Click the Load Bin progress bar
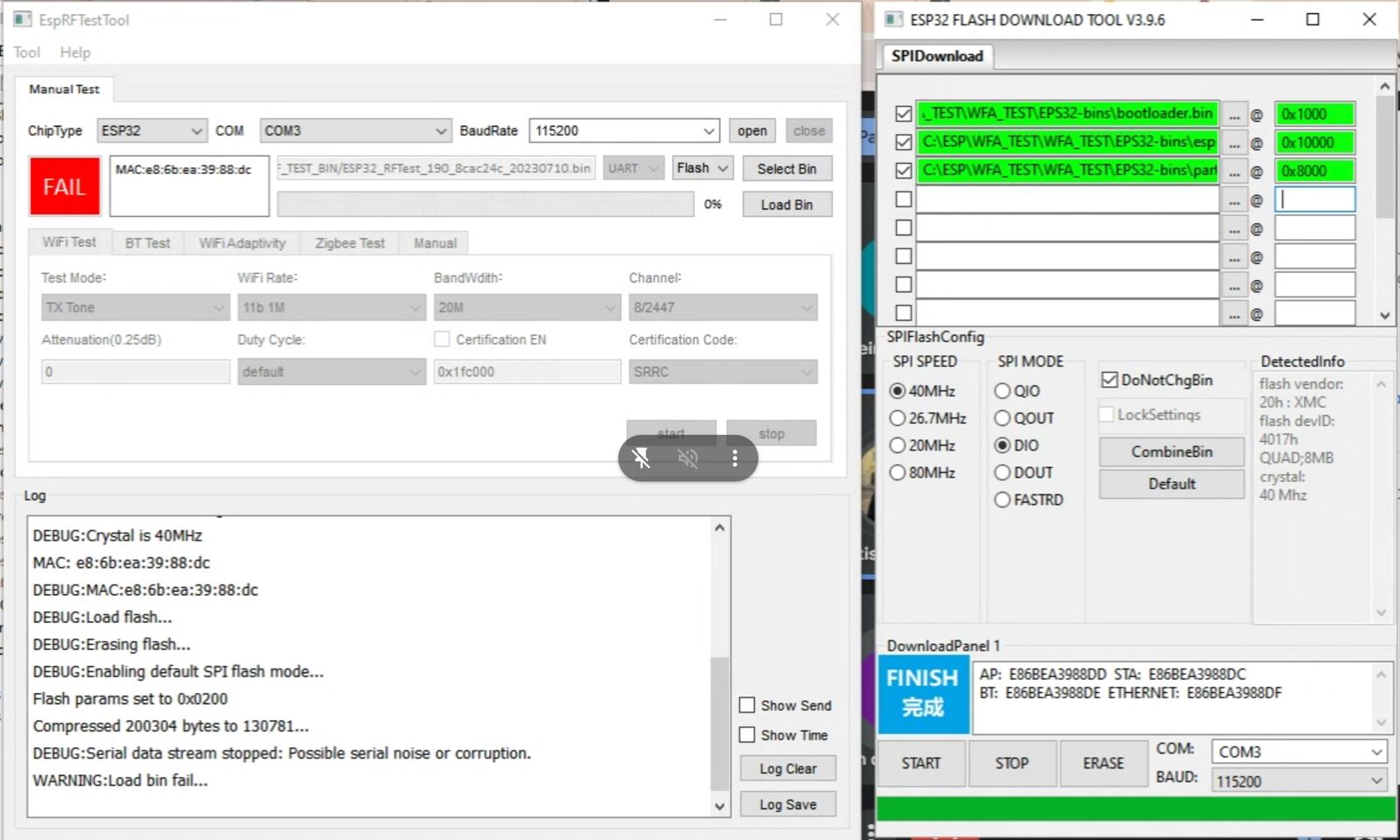The width and height of the screenshot is (1400, 840). [x=486, y=204]
